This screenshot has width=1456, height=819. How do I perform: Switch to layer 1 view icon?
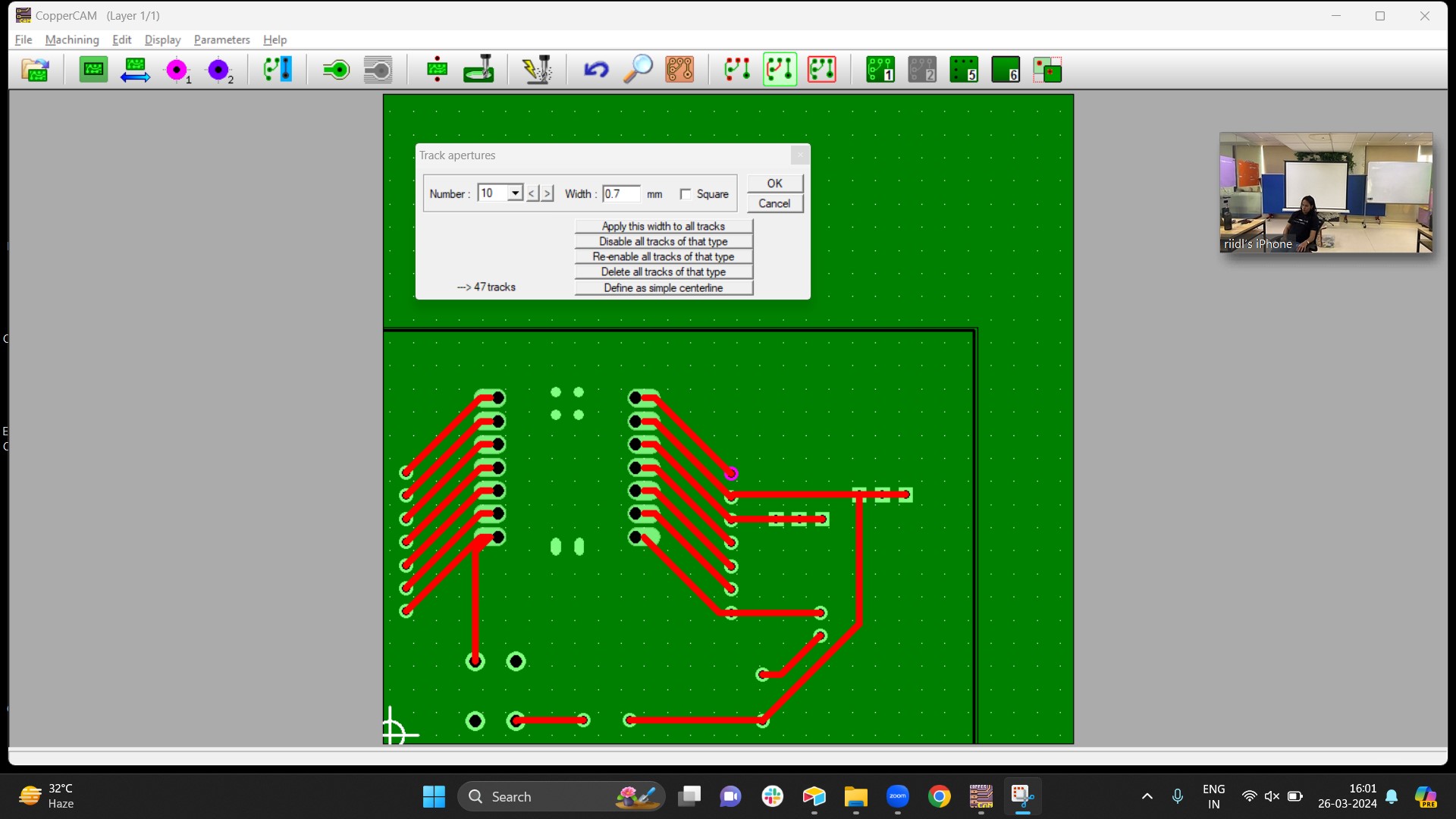880,71
